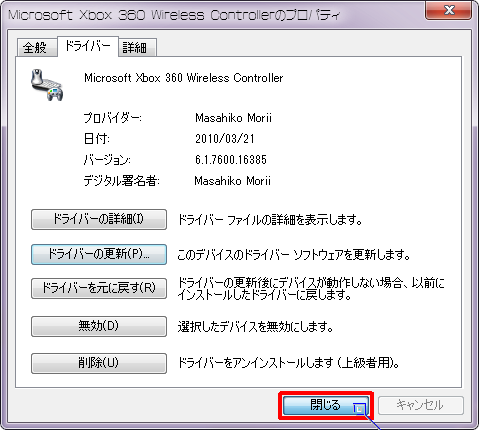Viewport: 479px width, 430px height.
Task: Click the ドライバーの詳細(I) button
Action: tap(99, 219)
